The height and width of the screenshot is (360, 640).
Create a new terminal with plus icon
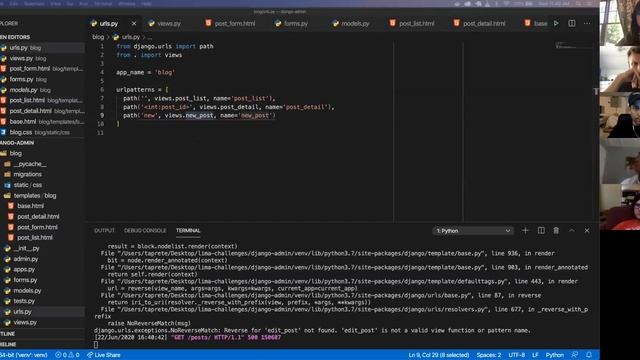(525, 231)
